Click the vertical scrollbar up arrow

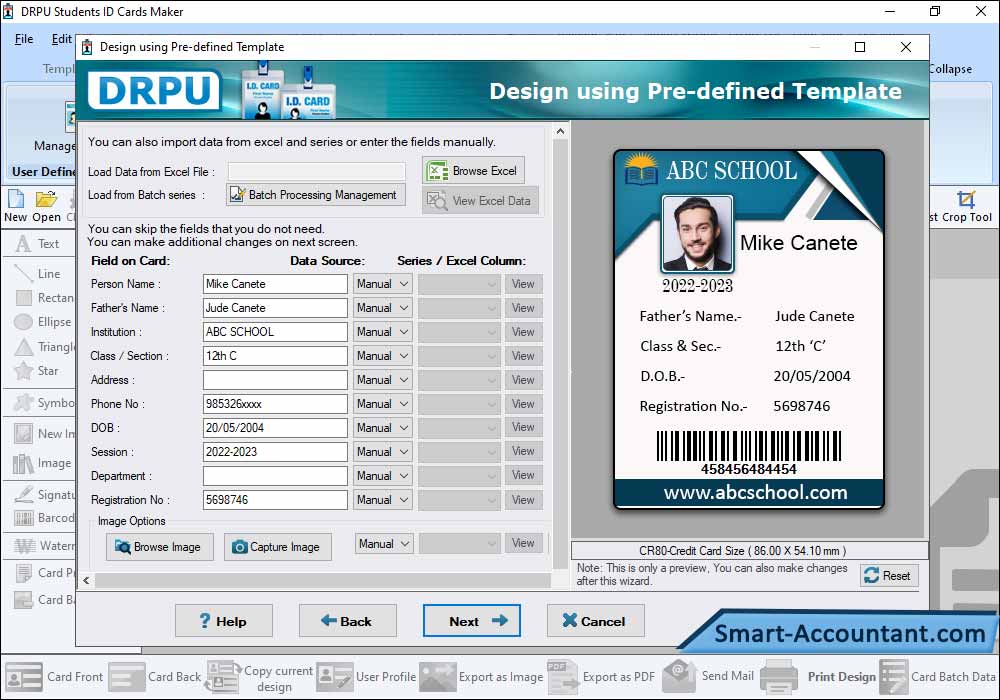coord(560,131)
